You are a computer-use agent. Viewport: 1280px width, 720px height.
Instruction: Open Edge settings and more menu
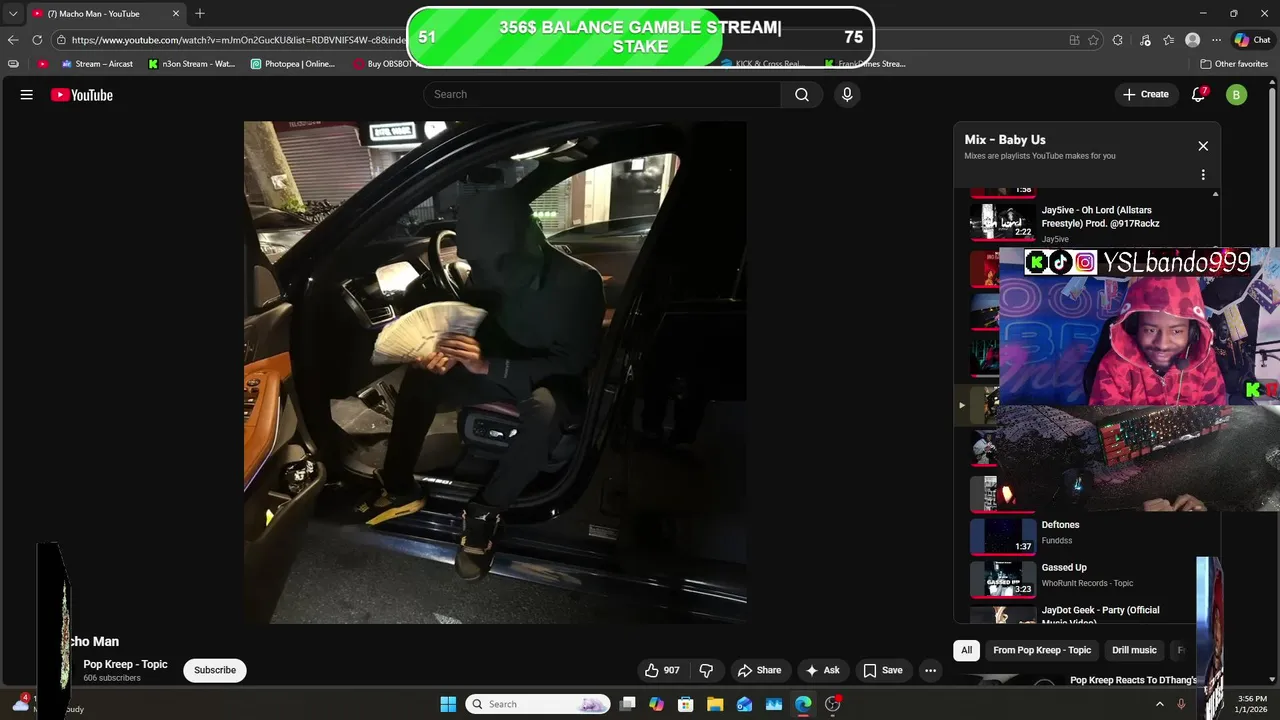[x=1216, y=40]
